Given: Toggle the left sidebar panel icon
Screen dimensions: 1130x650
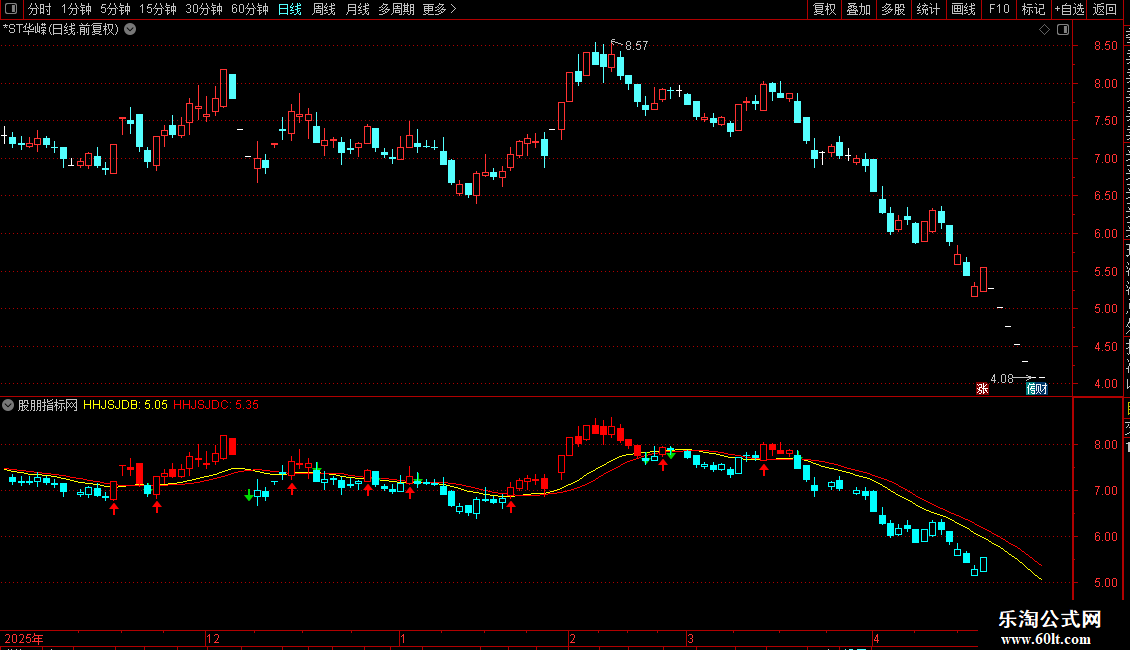Looking at the screenshot, I should click(11, 9).
